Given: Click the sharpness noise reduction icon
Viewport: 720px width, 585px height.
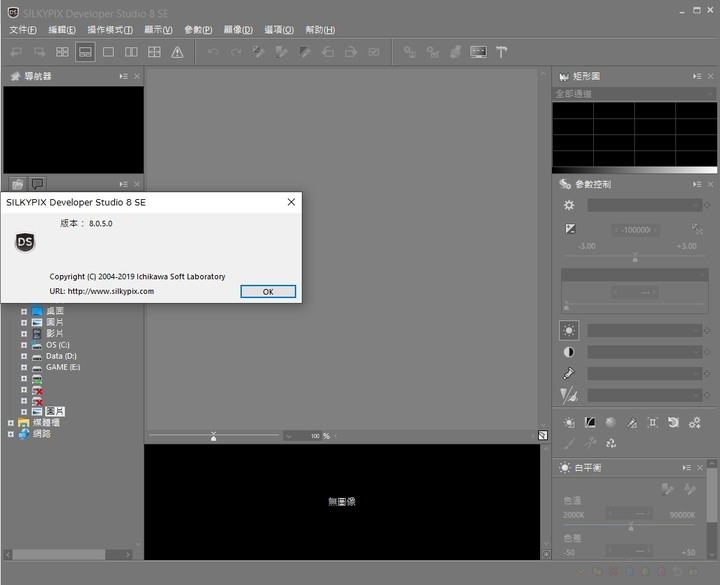Looking at the screenshot, I should click(569, 395).
